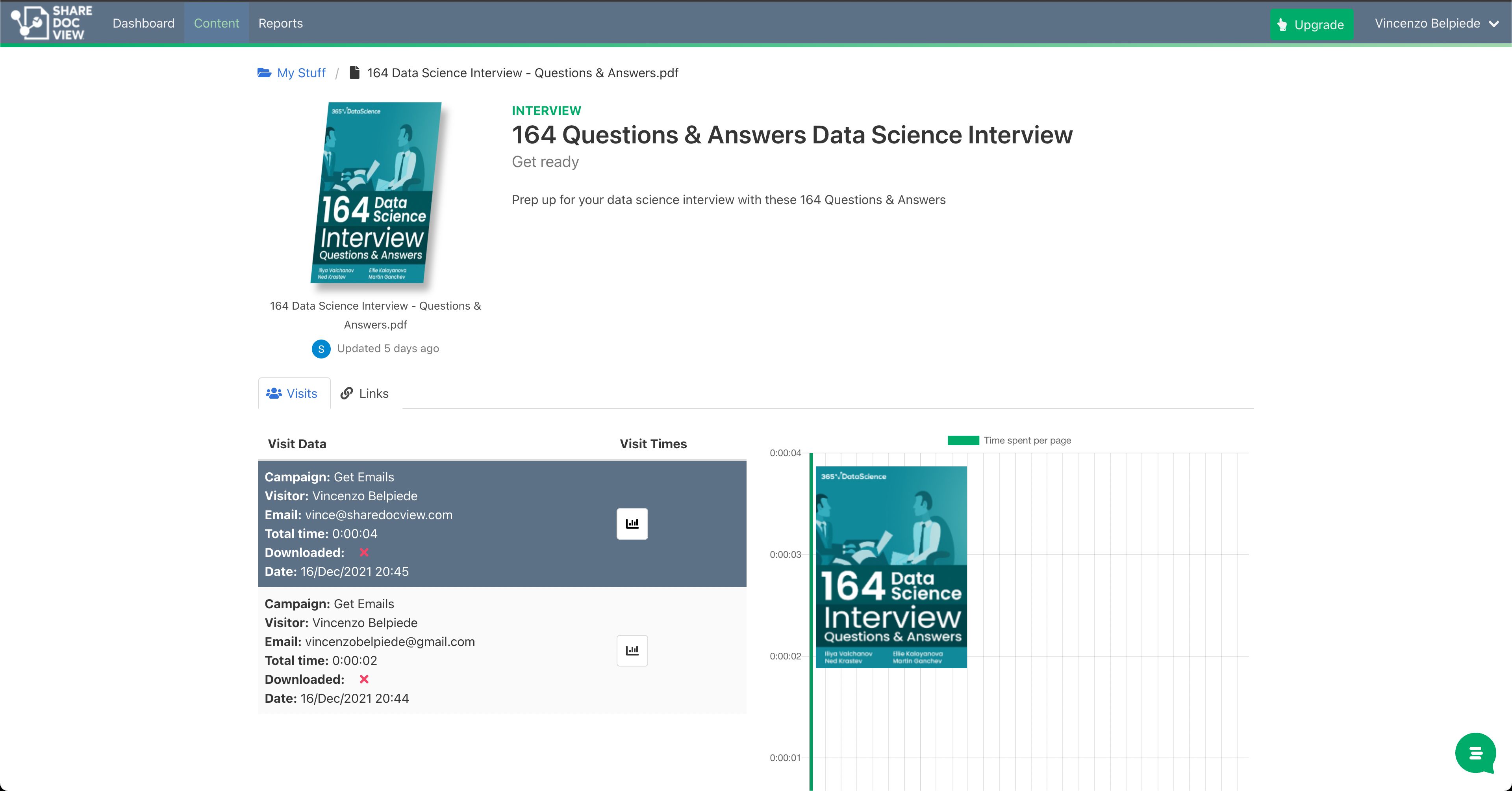Navigate to My Stuff breadcrumb link

tap(301, 72)
